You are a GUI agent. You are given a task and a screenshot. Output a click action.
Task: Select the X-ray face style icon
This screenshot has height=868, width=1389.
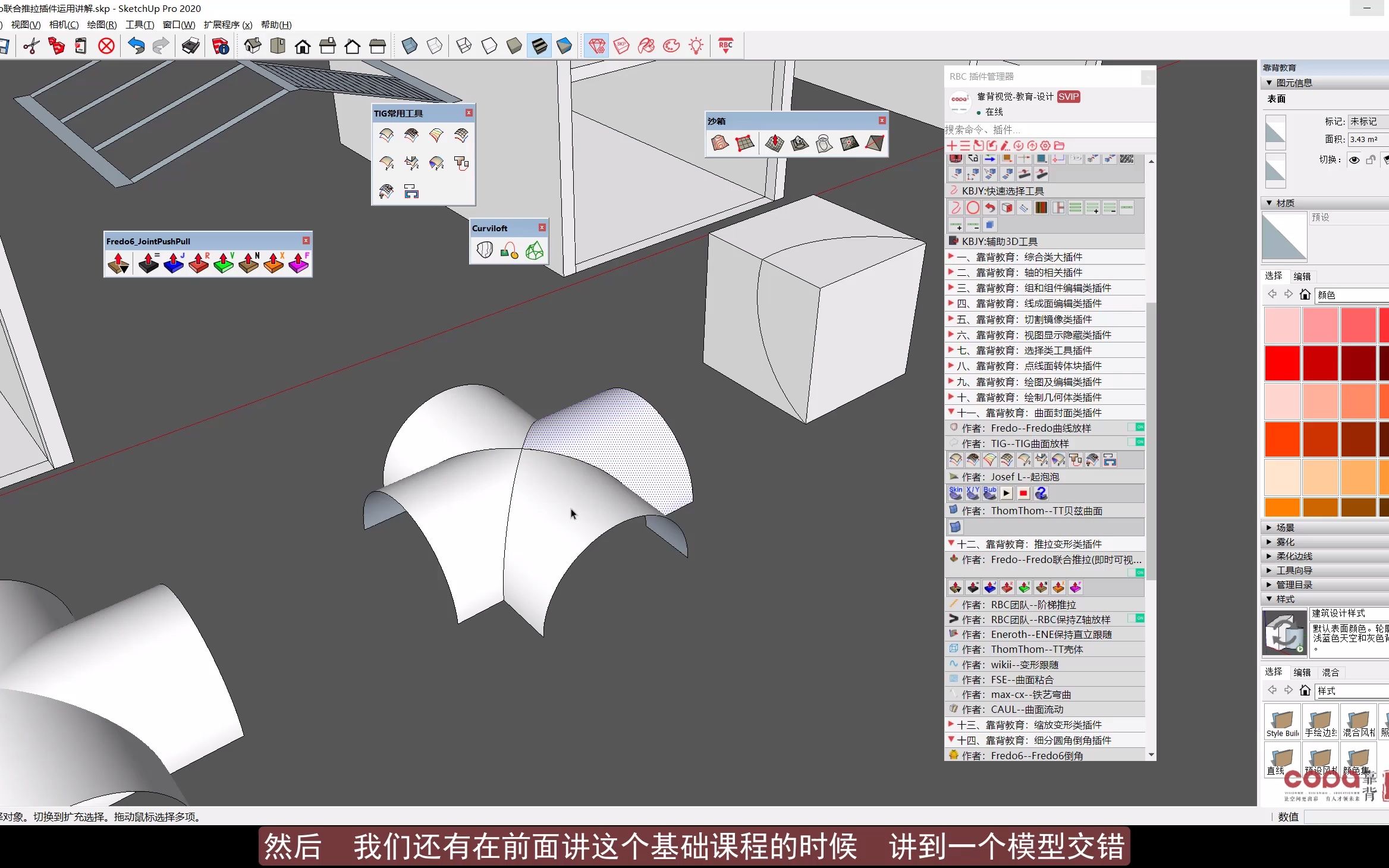410,46
